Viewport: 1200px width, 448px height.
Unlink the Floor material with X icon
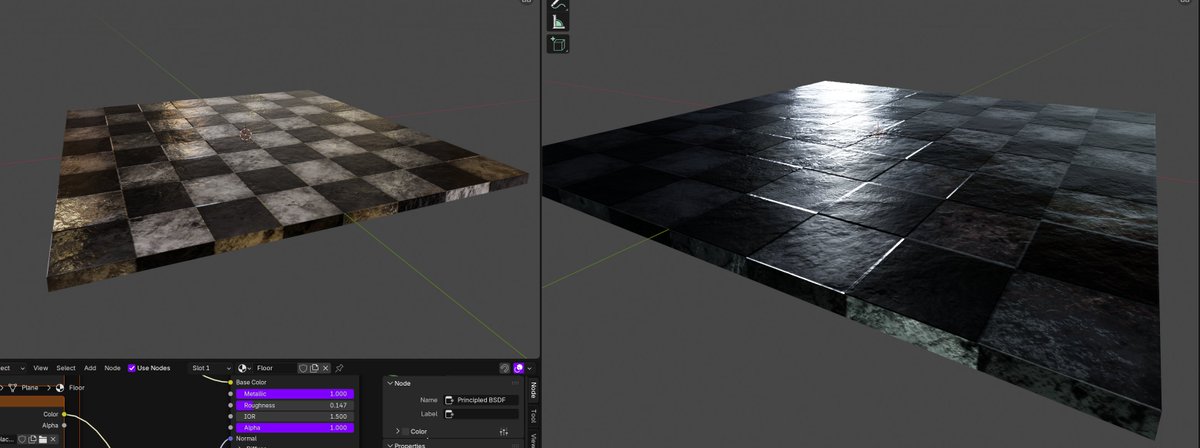pos(326,368)
